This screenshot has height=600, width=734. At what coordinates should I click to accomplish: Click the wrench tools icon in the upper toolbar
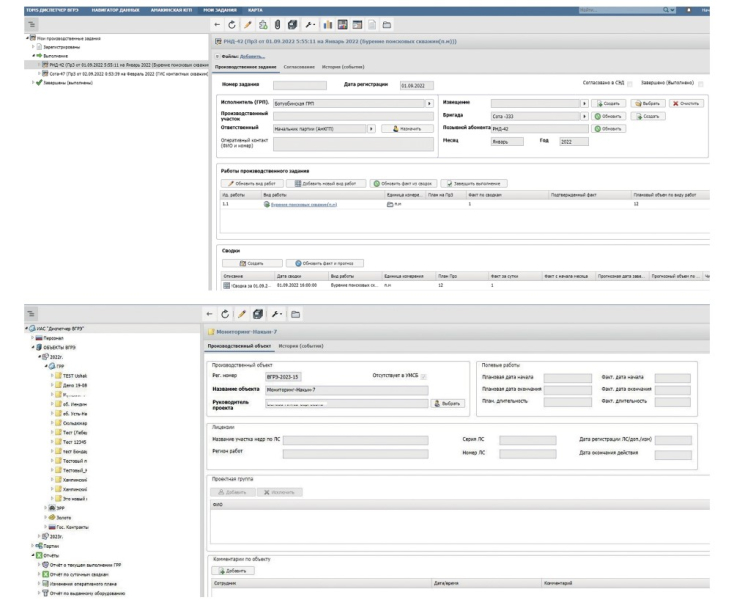309,25
